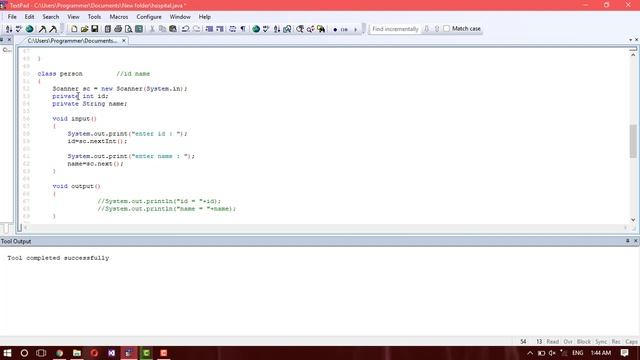Click the editor scrollbar up arrow
Screen dimensions: 640x360
click(x=633, y=54)
